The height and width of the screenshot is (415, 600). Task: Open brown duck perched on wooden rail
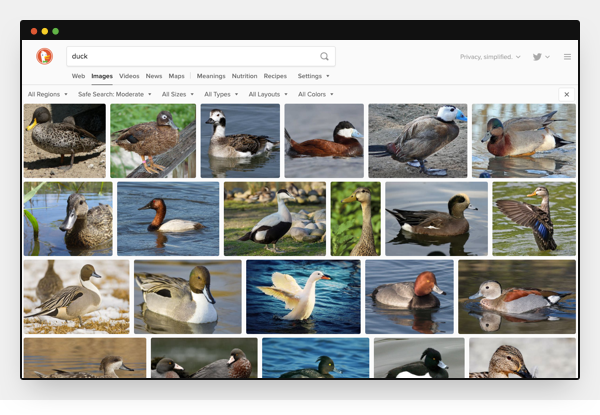(x=153, y=140)
